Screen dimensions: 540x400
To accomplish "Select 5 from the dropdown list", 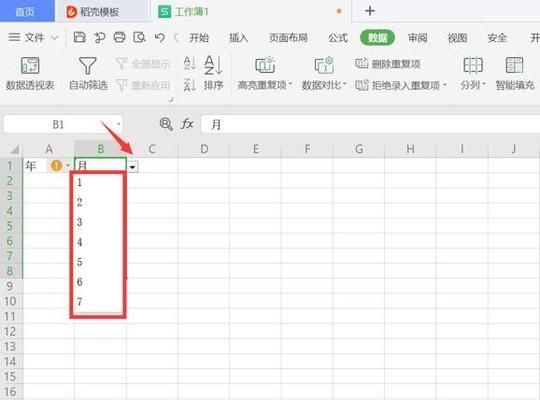I will [x=80, y=262].
